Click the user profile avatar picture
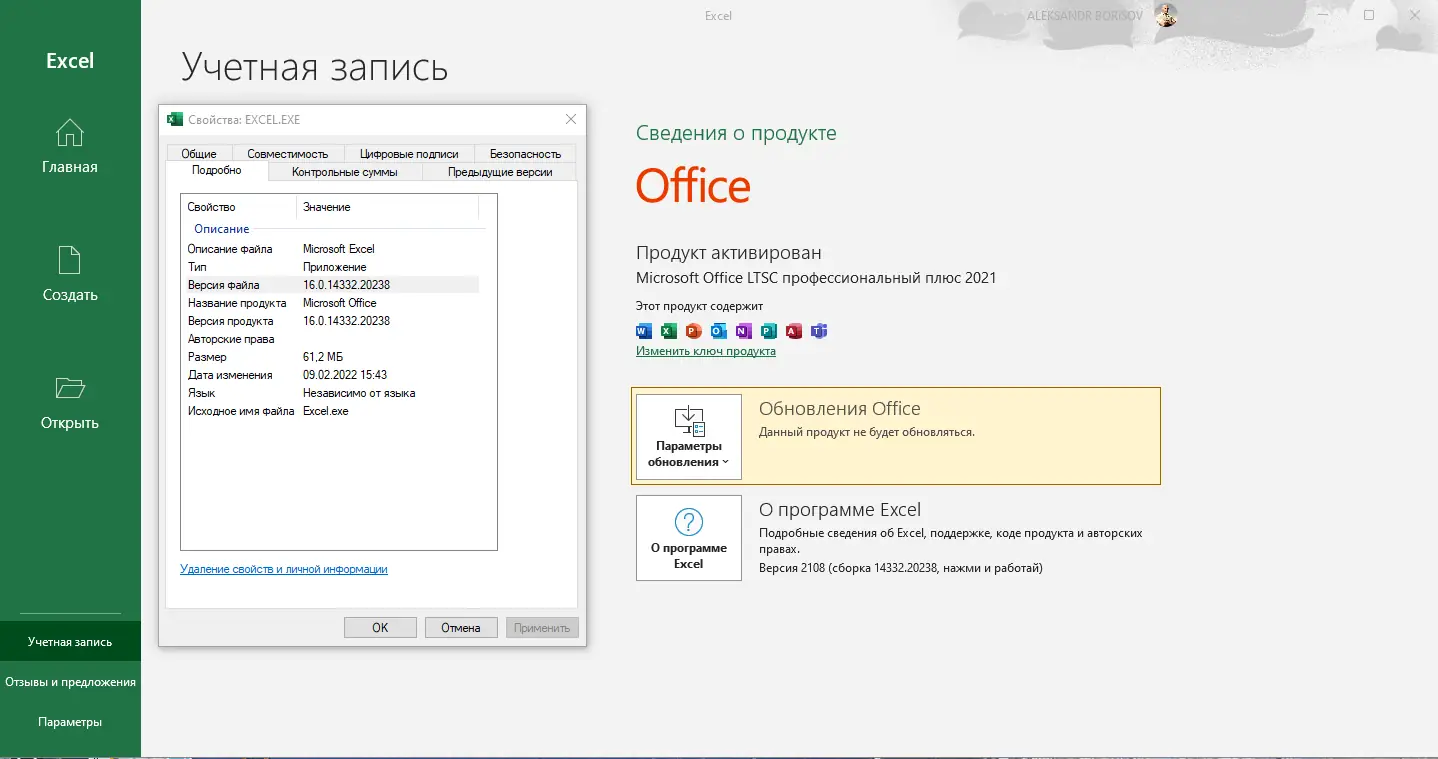 1166,15
